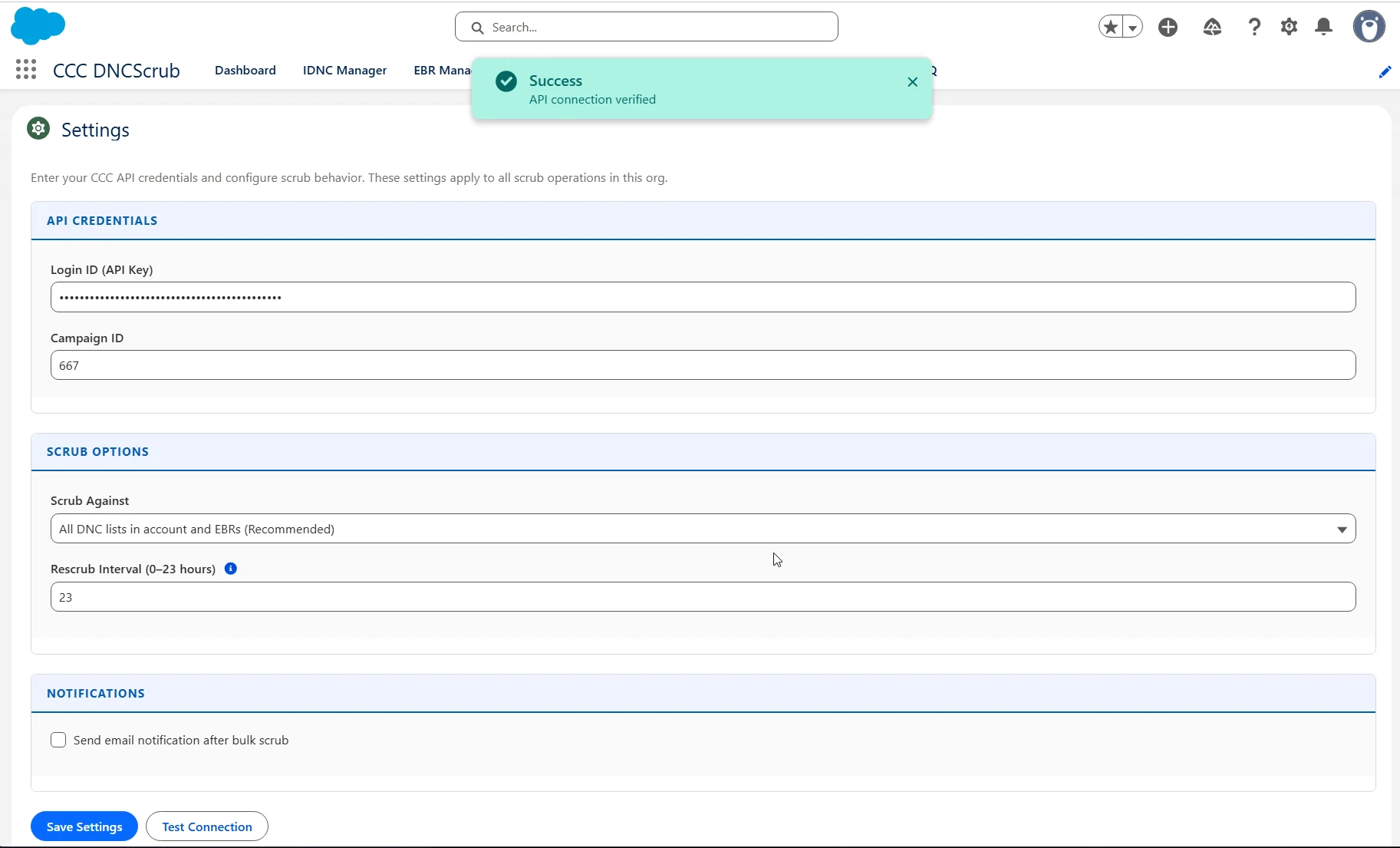Open the IDNC Manager tab
The width and height of the screenshot is (1400, 848).
pos(344,70)
